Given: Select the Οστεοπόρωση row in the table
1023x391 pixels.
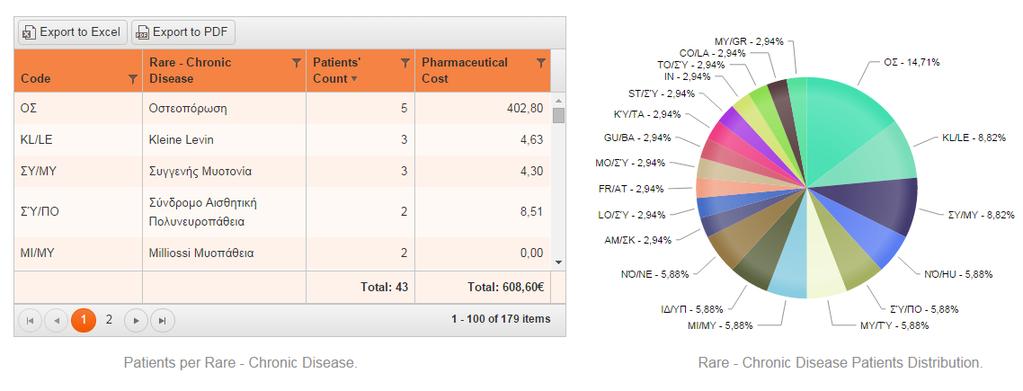Looking at the screenshot, I should [282, 108].
